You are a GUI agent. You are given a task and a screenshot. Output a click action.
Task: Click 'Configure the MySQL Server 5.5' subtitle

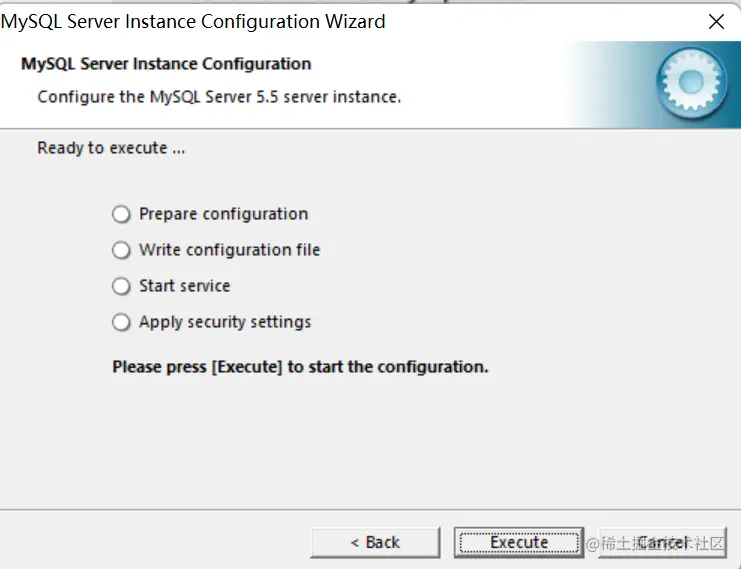point(219,97)
